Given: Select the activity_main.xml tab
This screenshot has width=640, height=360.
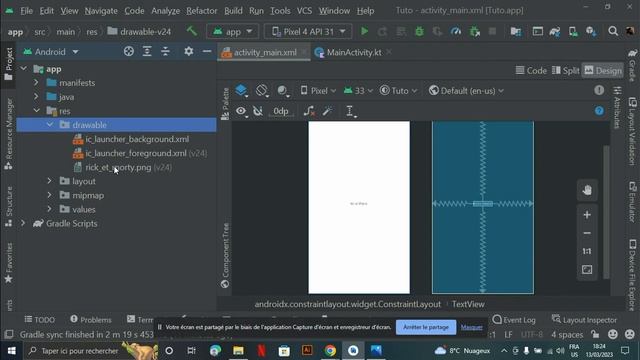Looking at the screenshot, I should click(x=264, y=52).
